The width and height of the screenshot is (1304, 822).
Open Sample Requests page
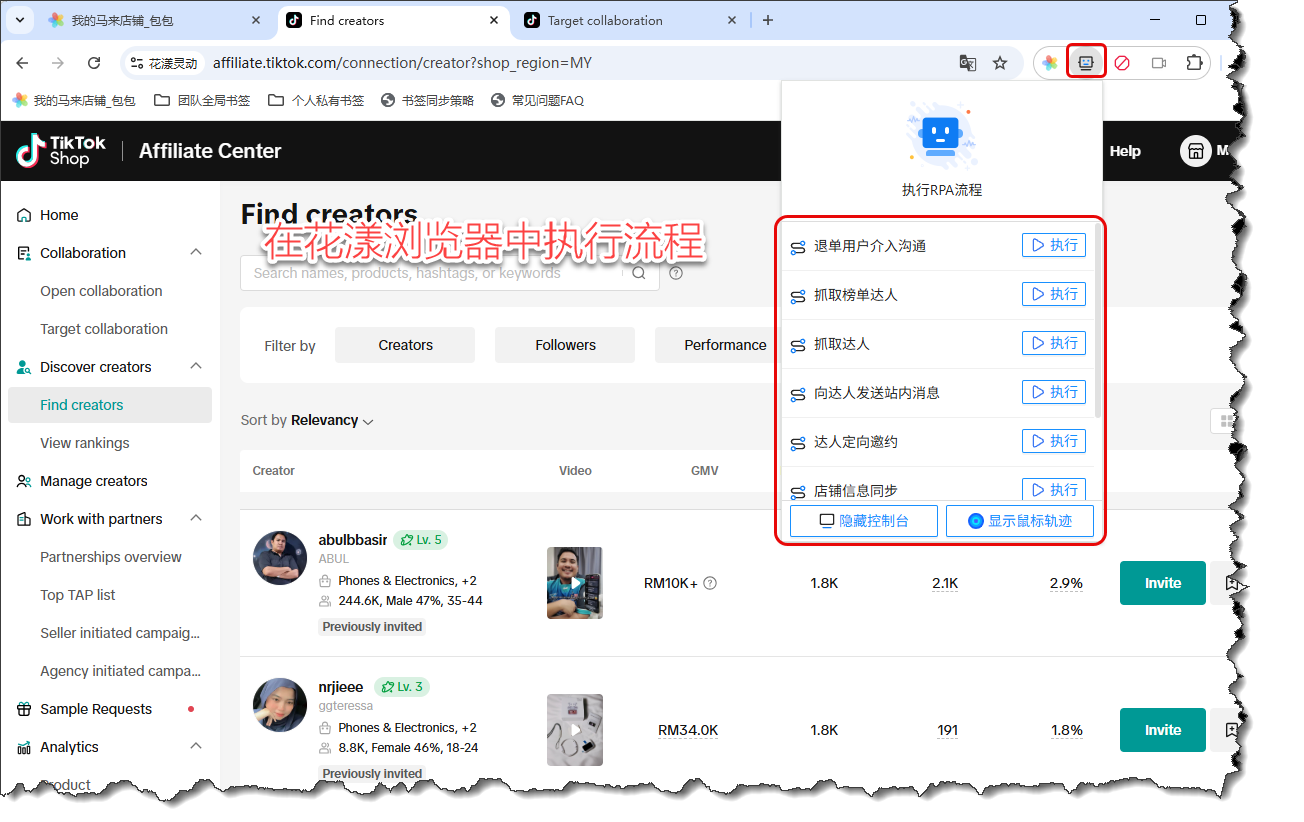(96, 709)
